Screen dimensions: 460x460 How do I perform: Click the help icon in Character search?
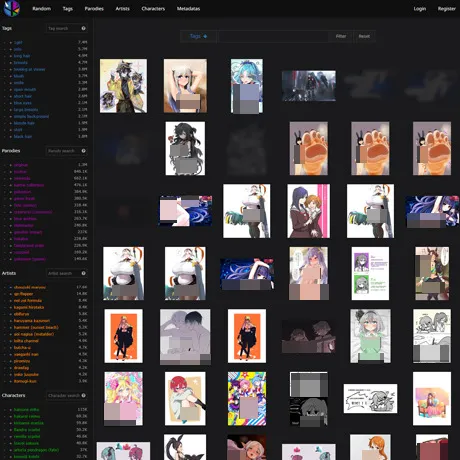83,395
